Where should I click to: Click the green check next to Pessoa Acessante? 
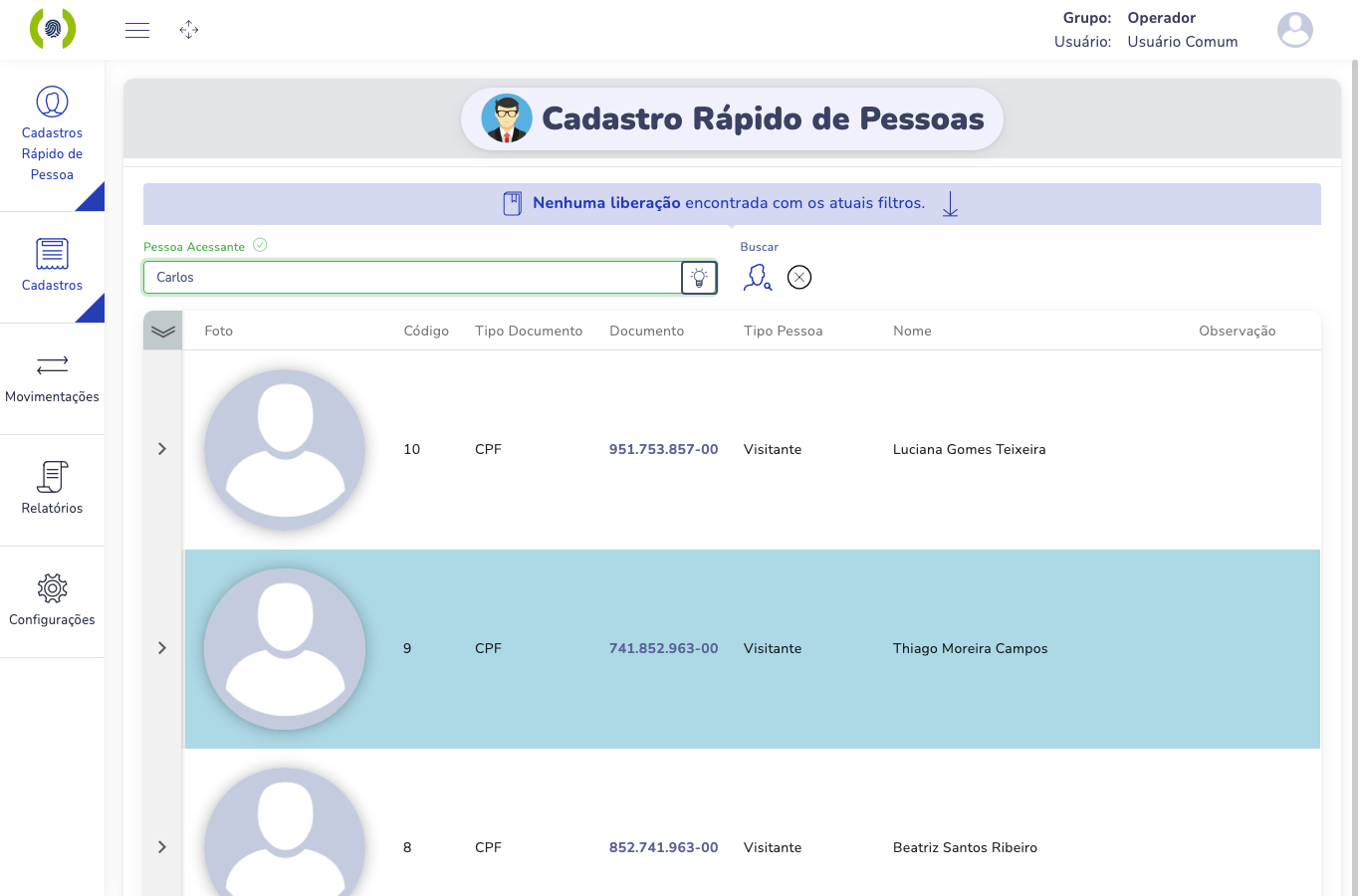coord(260,245)
